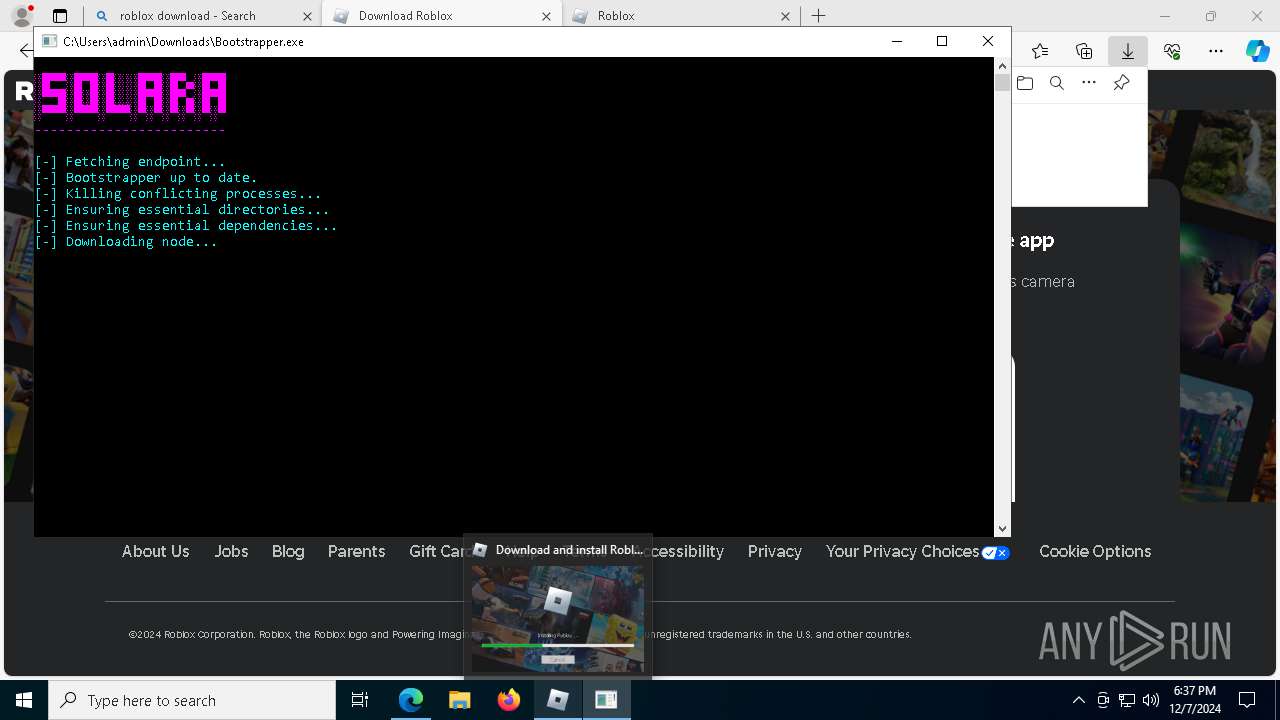1280x720 pixels.
Task: Open Edge Settings and more menu
Action: coord(1216,51)
